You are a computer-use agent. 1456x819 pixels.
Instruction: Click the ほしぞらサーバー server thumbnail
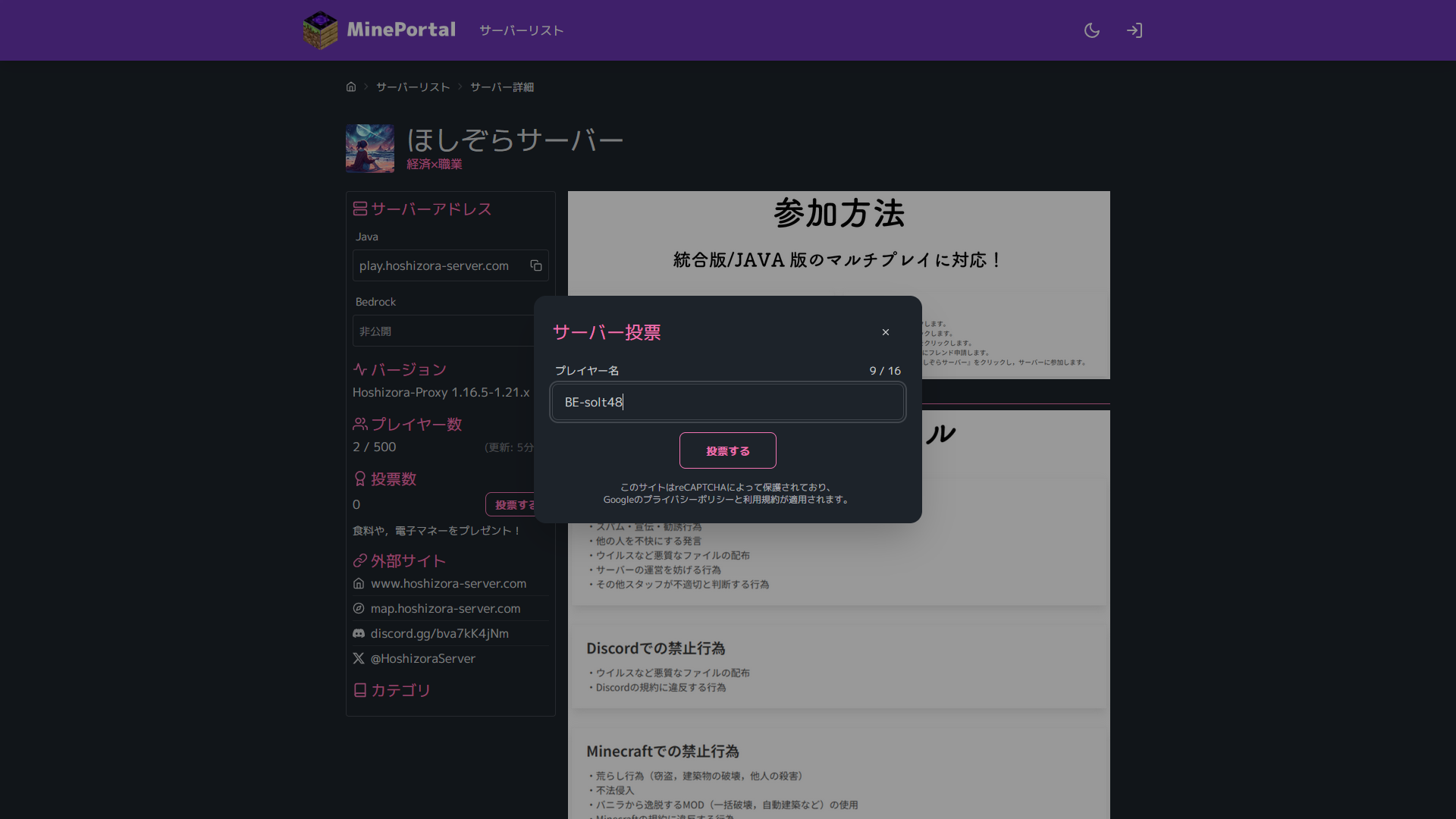pos(370,148)
